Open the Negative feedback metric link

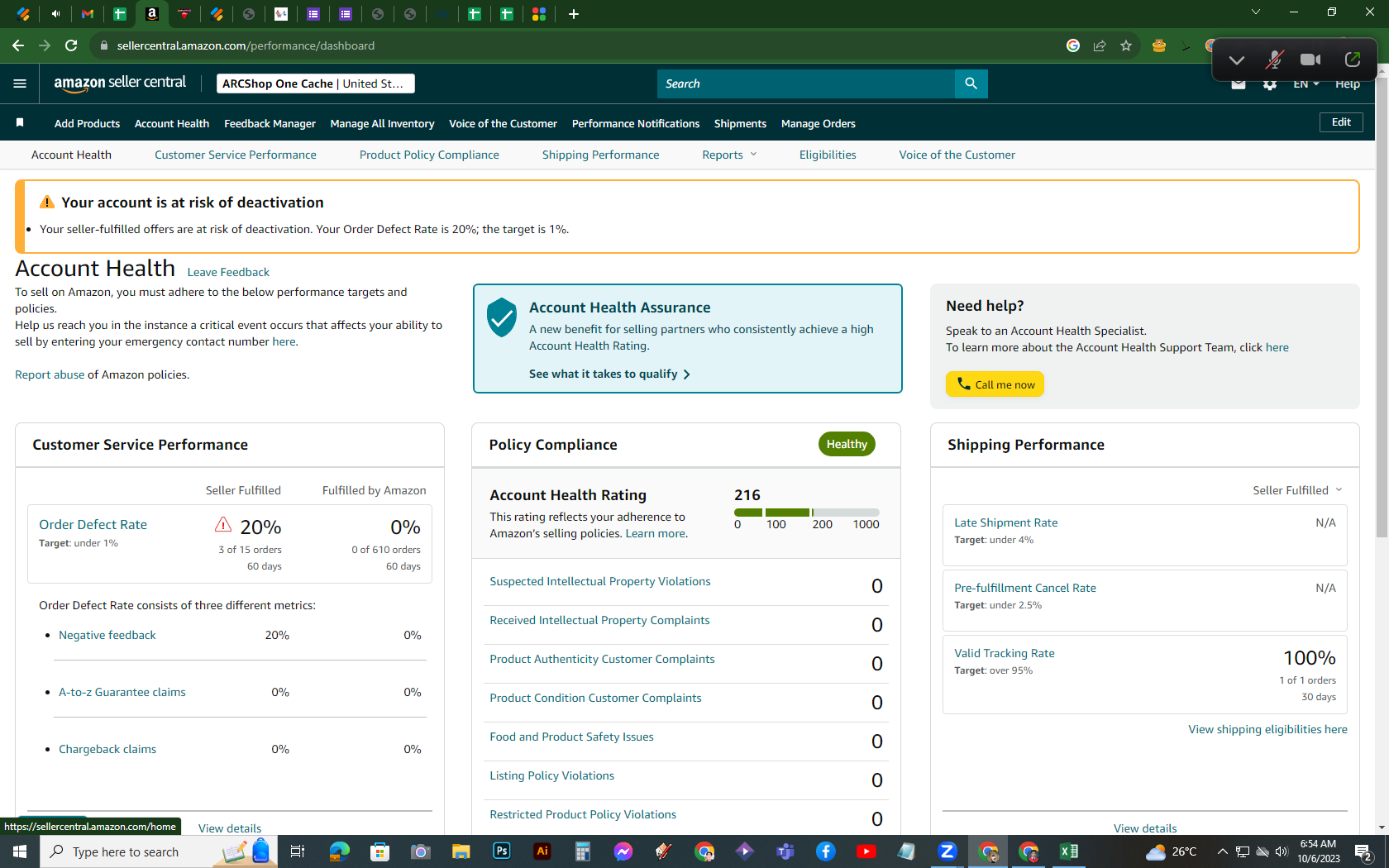pos(107,635)
